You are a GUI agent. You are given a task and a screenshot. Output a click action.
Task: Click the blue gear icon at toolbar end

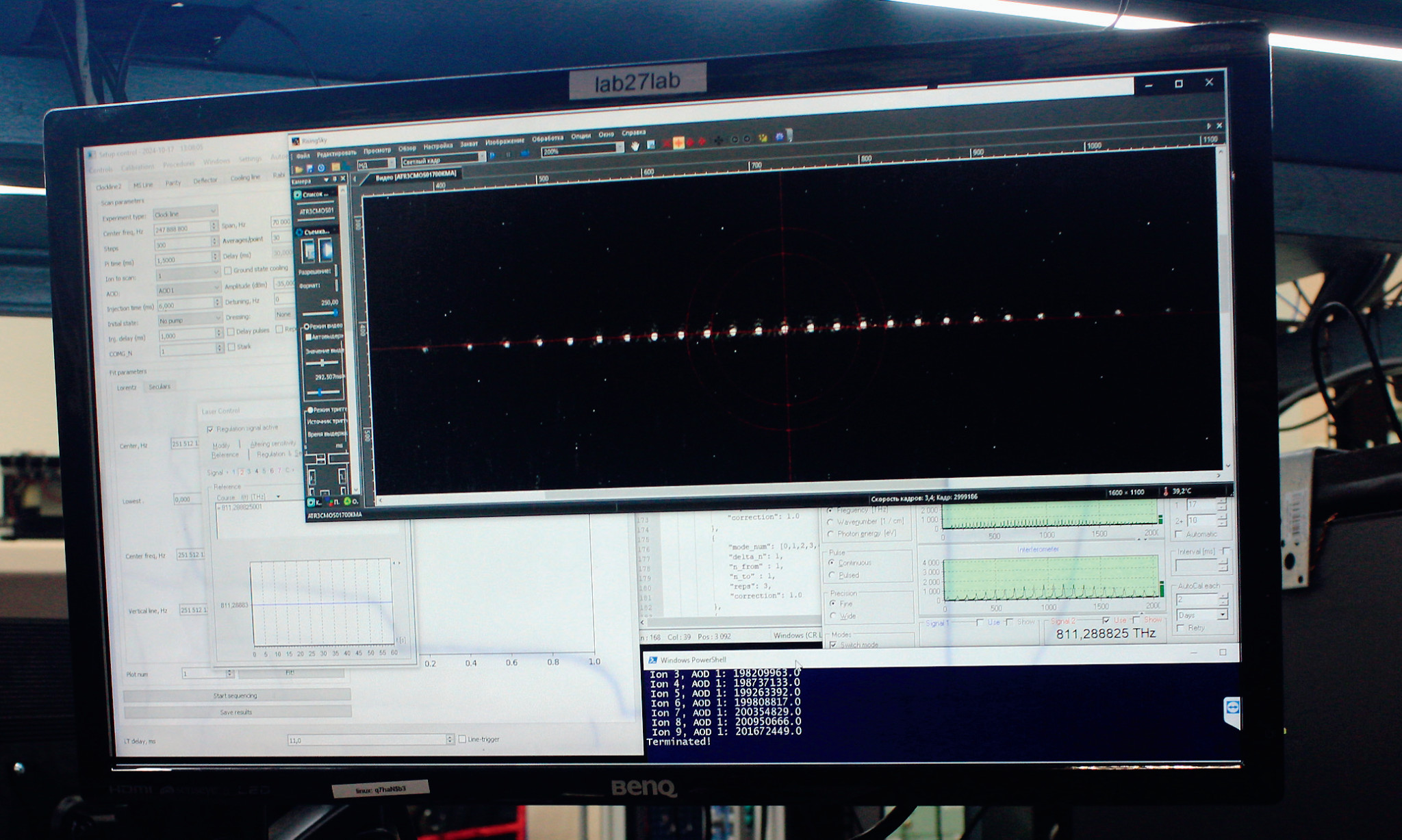779,137
